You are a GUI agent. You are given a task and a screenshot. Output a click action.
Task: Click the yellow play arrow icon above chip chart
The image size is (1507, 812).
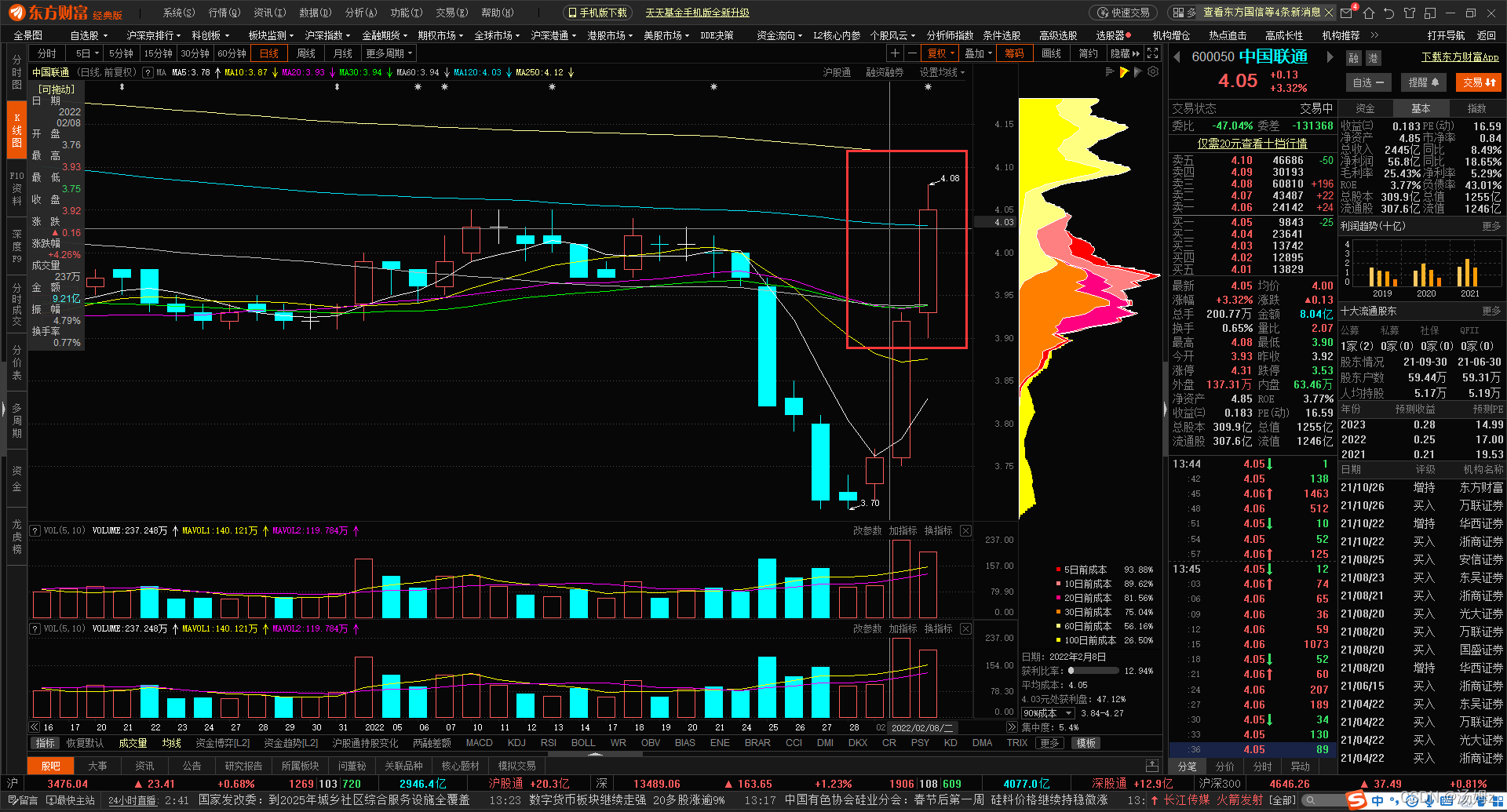(x=1124, y=72)
